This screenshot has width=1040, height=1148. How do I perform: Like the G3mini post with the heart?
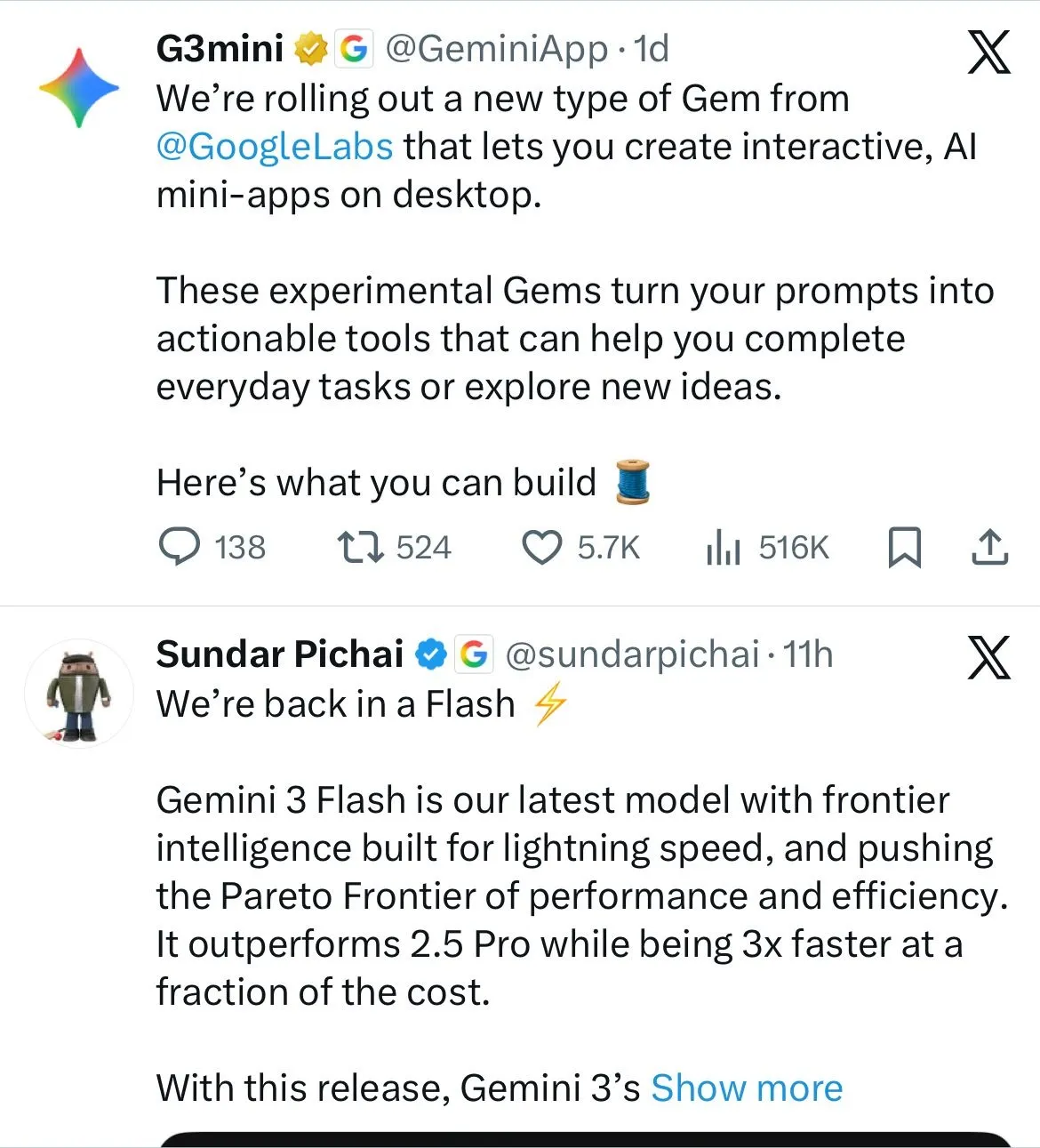(x=540, y=547)
